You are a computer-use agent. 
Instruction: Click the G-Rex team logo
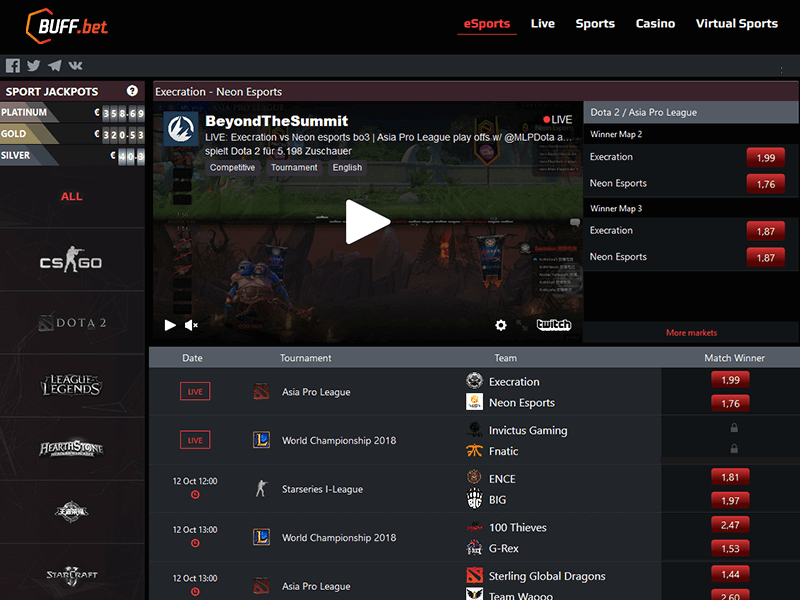coord(474,547)
